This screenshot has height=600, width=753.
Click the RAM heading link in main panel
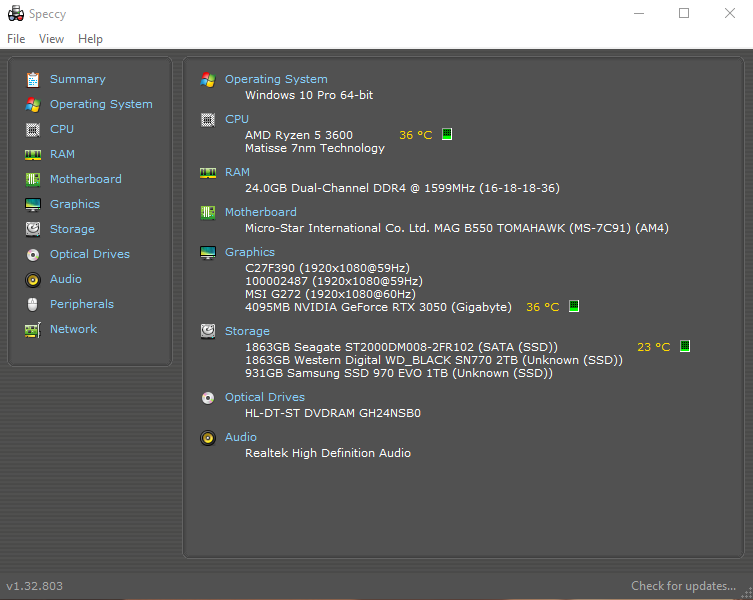coord(237,172)
